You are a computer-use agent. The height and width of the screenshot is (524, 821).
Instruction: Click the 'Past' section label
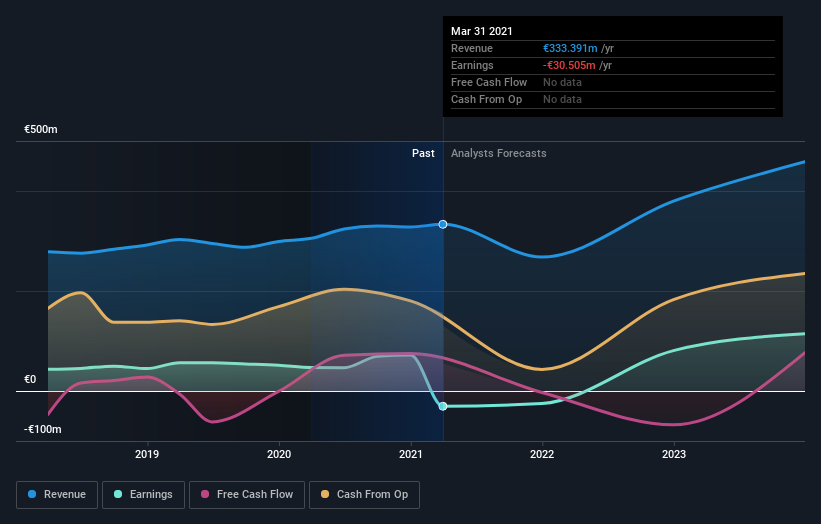pos(423,153)
